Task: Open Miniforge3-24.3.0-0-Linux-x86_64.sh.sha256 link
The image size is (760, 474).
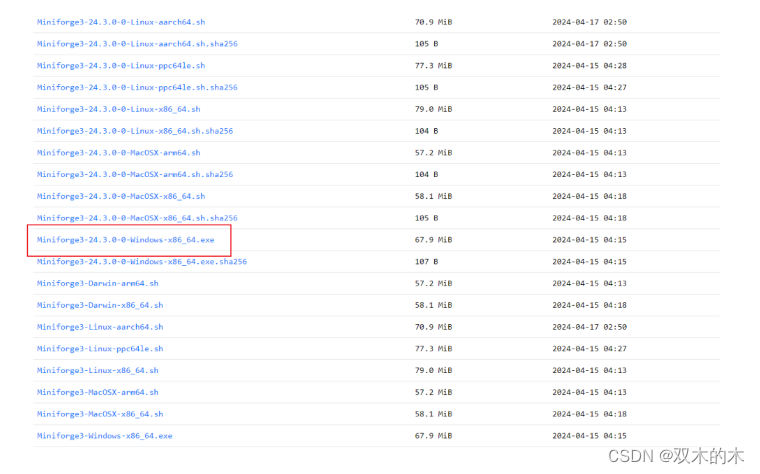Action: click(135, 131)
